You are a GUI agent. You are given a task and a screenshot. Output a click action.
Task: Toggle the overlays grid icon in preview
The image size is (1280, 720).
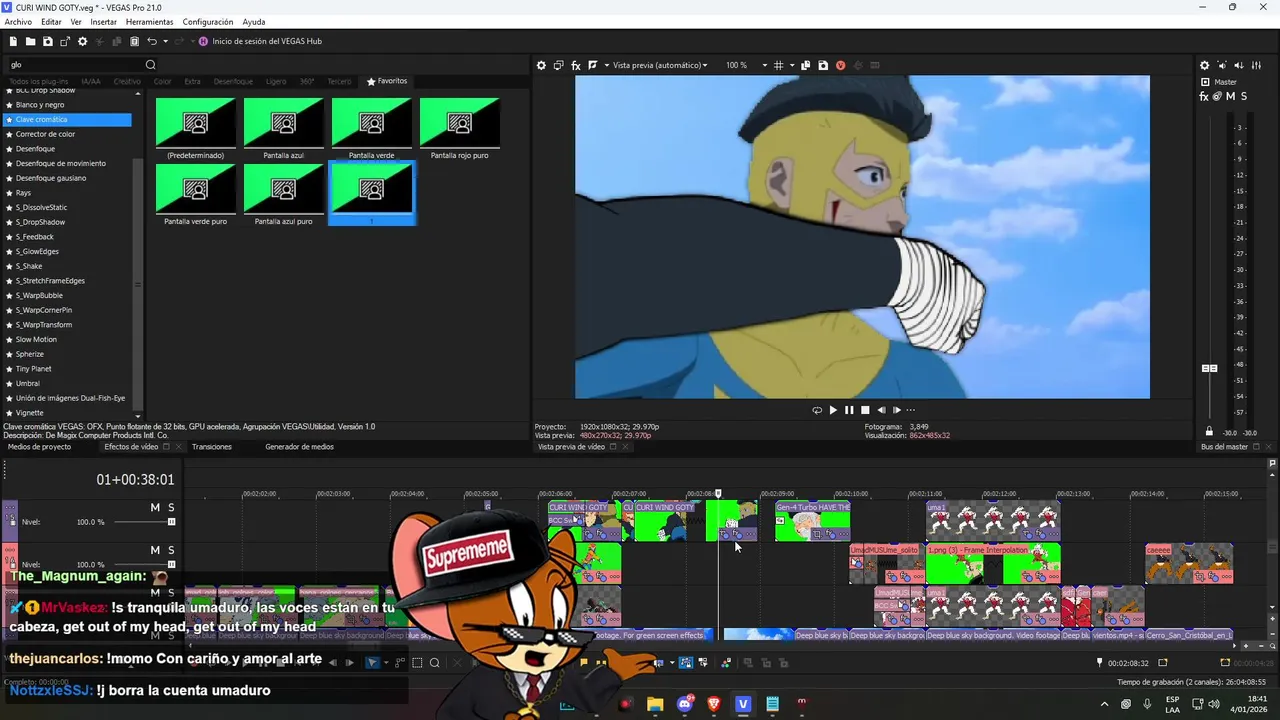(x=778, y=65)
